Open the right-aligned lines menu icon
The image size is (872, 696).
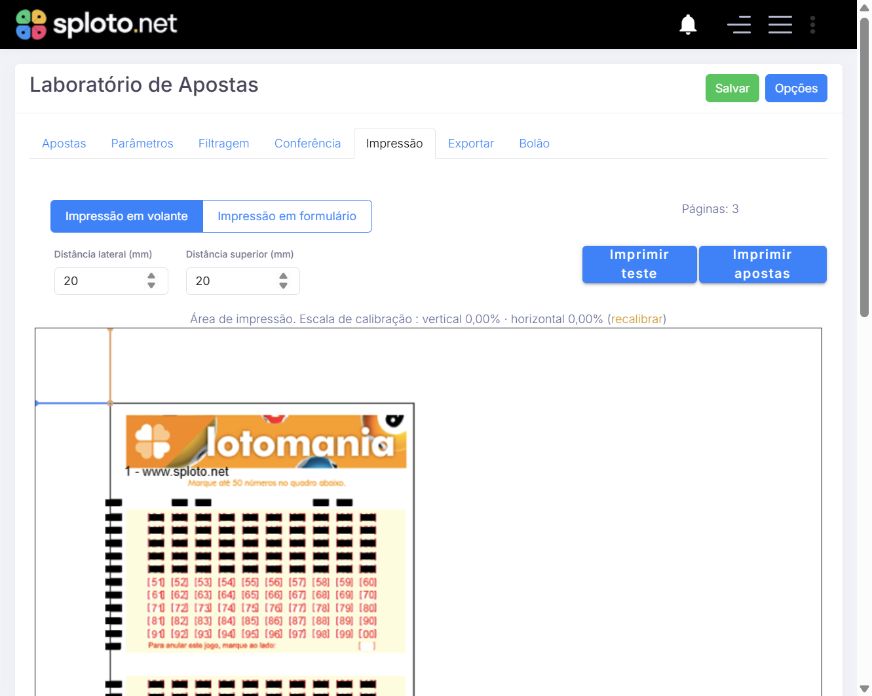click(x=739, y=24)
